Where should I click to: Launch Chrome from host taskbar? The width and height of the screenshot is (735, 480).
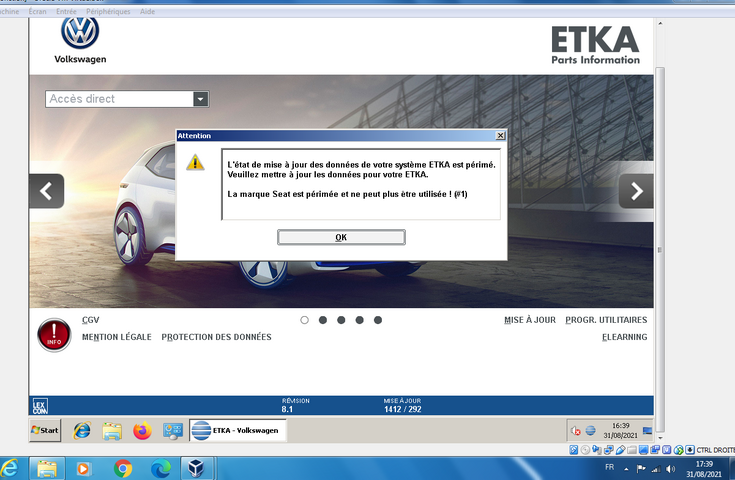123,468
